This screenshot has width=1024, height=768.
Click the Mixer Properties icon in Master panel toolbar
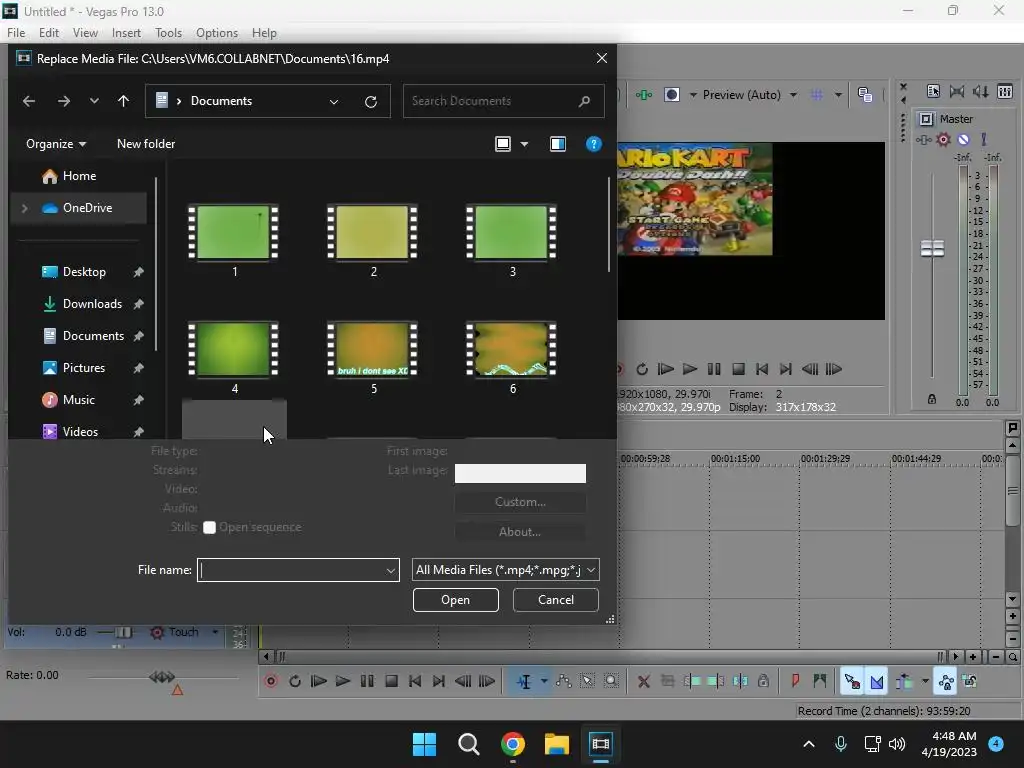click(933, 91)
